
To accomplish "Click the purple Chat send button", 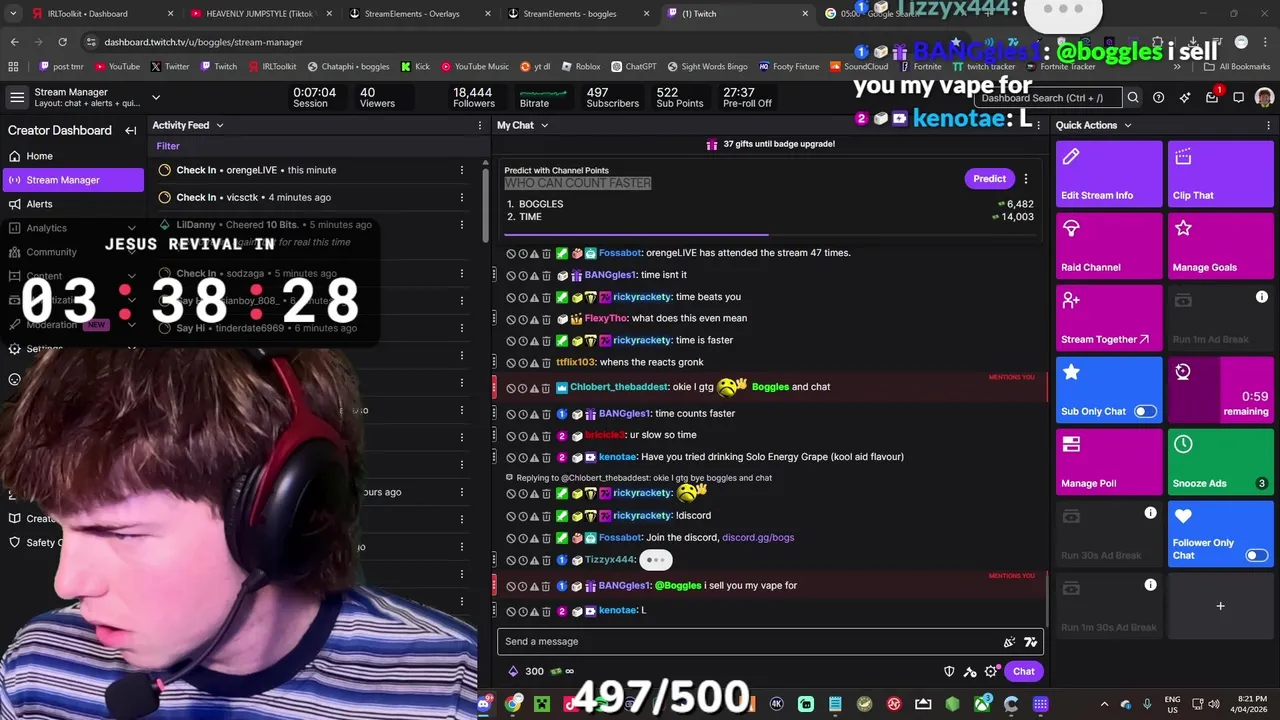I will click(1023, 672).
